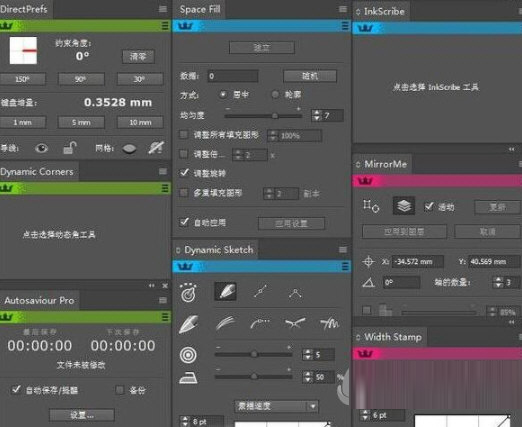
Task: Enable the 备份 checkbox in Autosaviour Pro
Action: coord(120,390)
